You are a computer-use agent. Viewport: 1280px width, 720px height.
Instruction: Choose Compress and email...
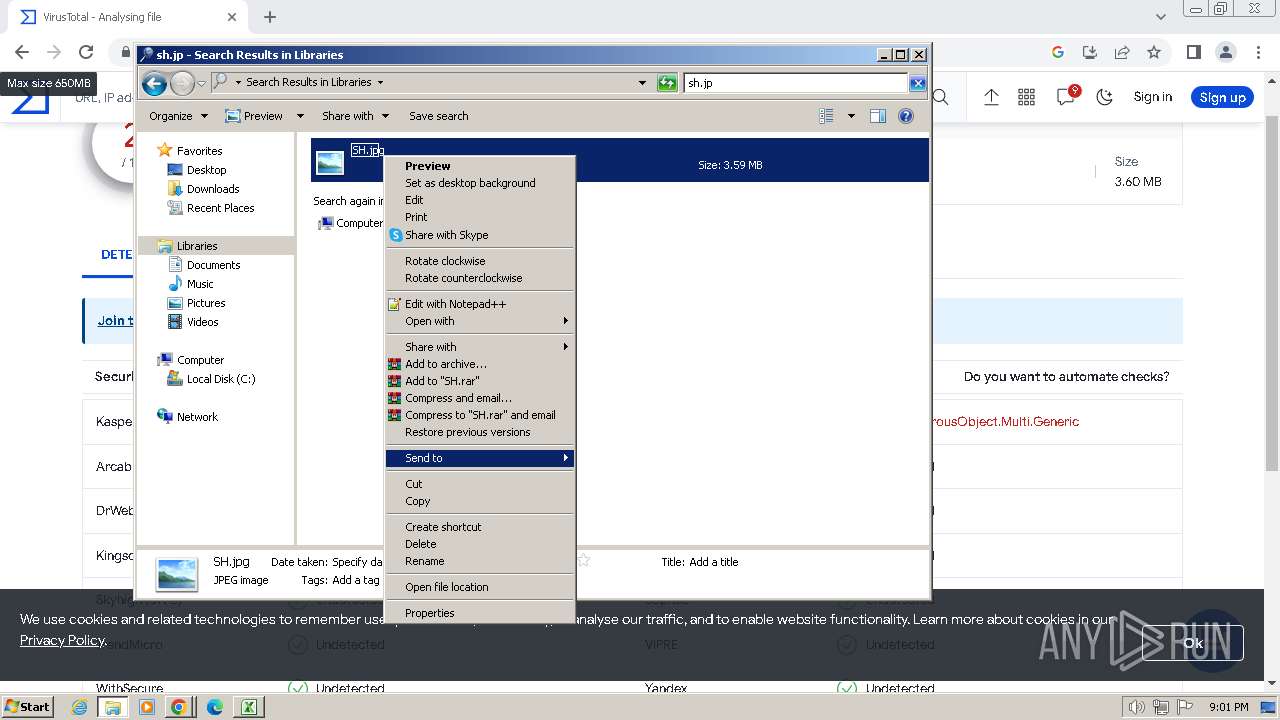coord(480,398)
